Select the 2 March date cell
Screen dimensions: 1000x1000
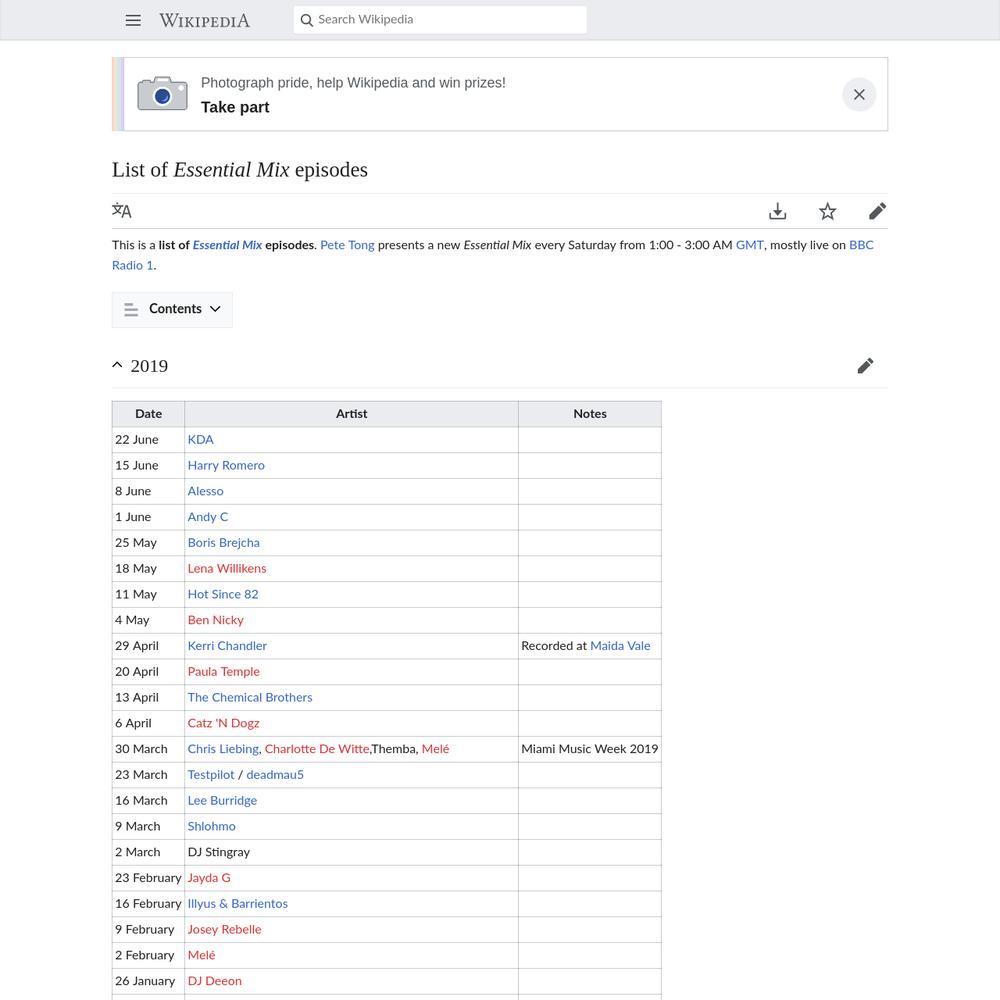(x=148, y=852)
